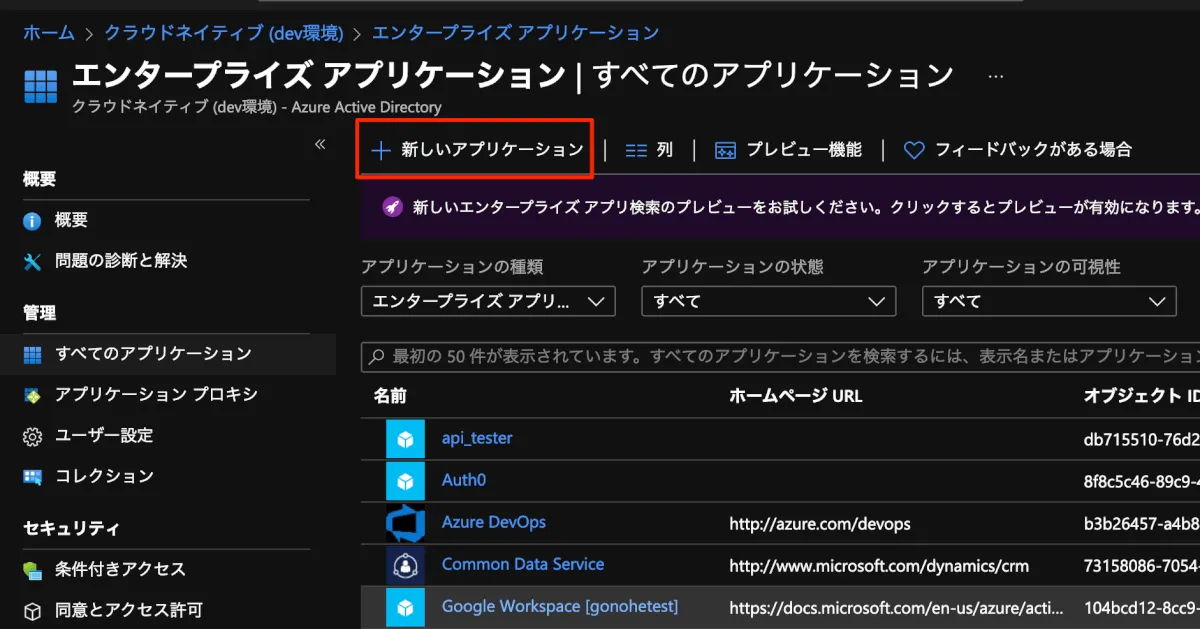1200x629 pixels.
Task: Open the アプリケーションの可視性 dropdown
Action: point(1048,301)
